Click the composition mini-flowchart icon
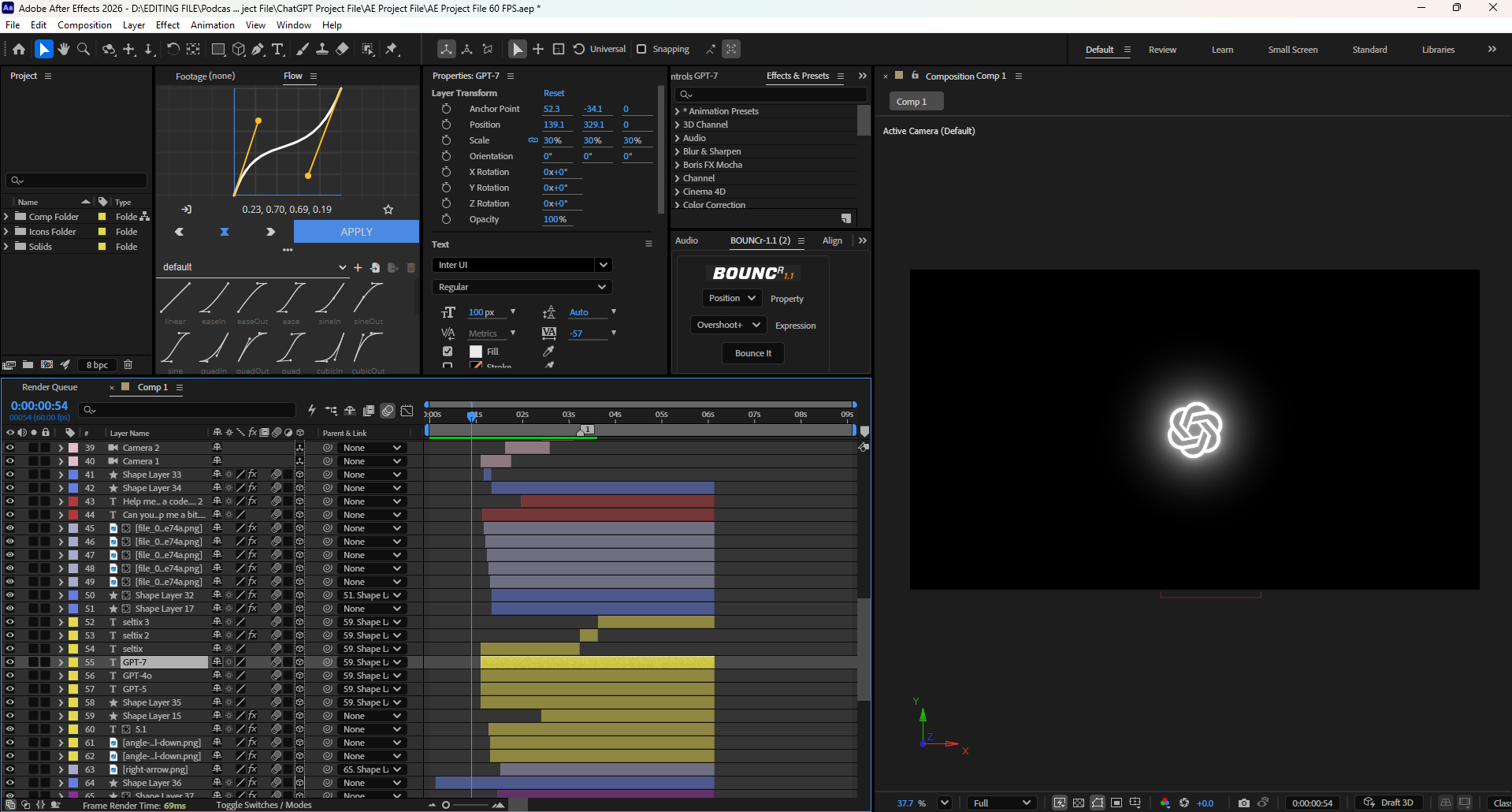1512x812 pixels. (x=331, y=411)
